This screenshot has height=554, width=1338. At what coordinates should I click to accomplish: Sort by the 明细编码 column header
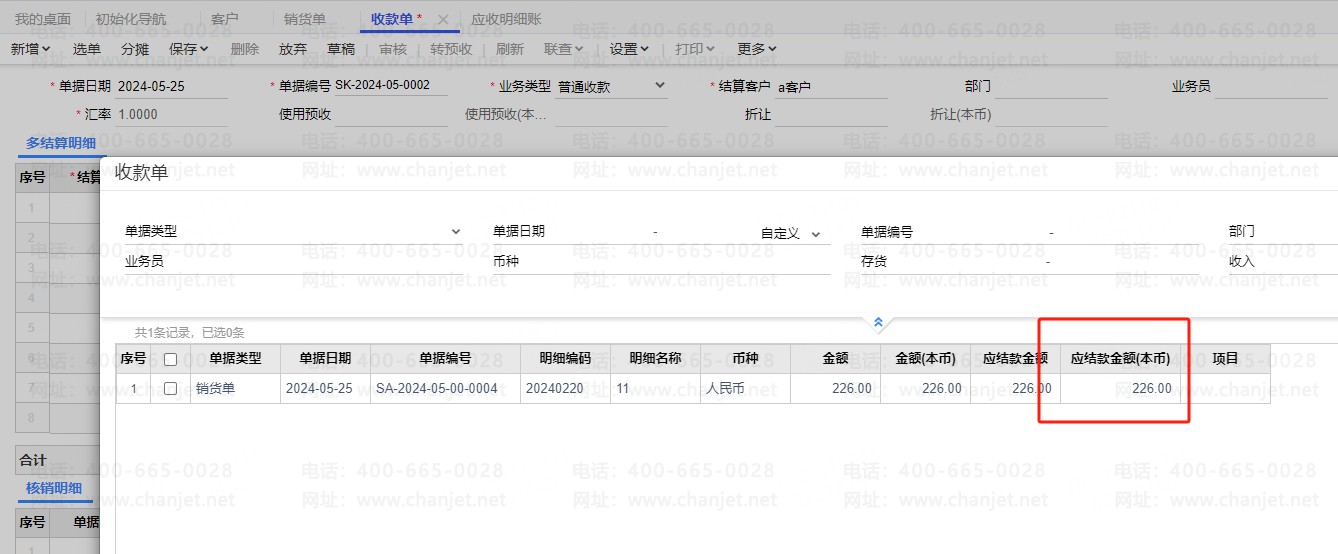click(x=565, y=359)
